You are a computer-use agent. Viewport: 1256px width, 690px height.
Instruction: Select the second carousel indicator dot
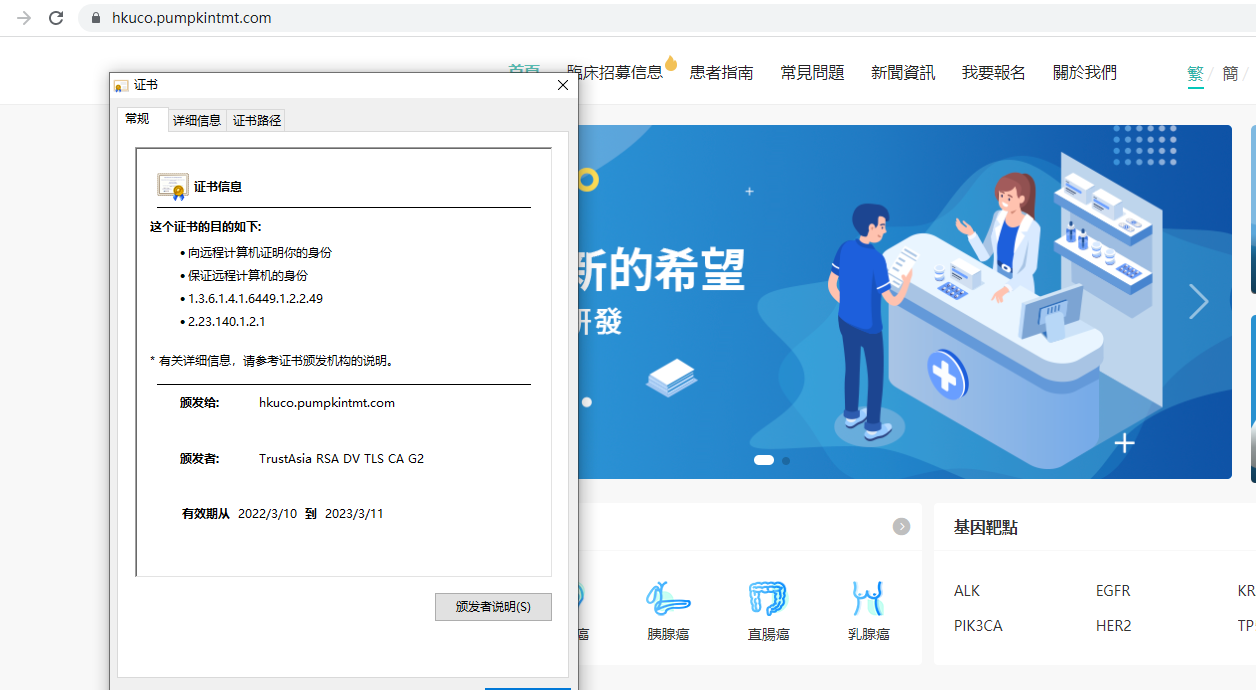click(x=786, y=461)
